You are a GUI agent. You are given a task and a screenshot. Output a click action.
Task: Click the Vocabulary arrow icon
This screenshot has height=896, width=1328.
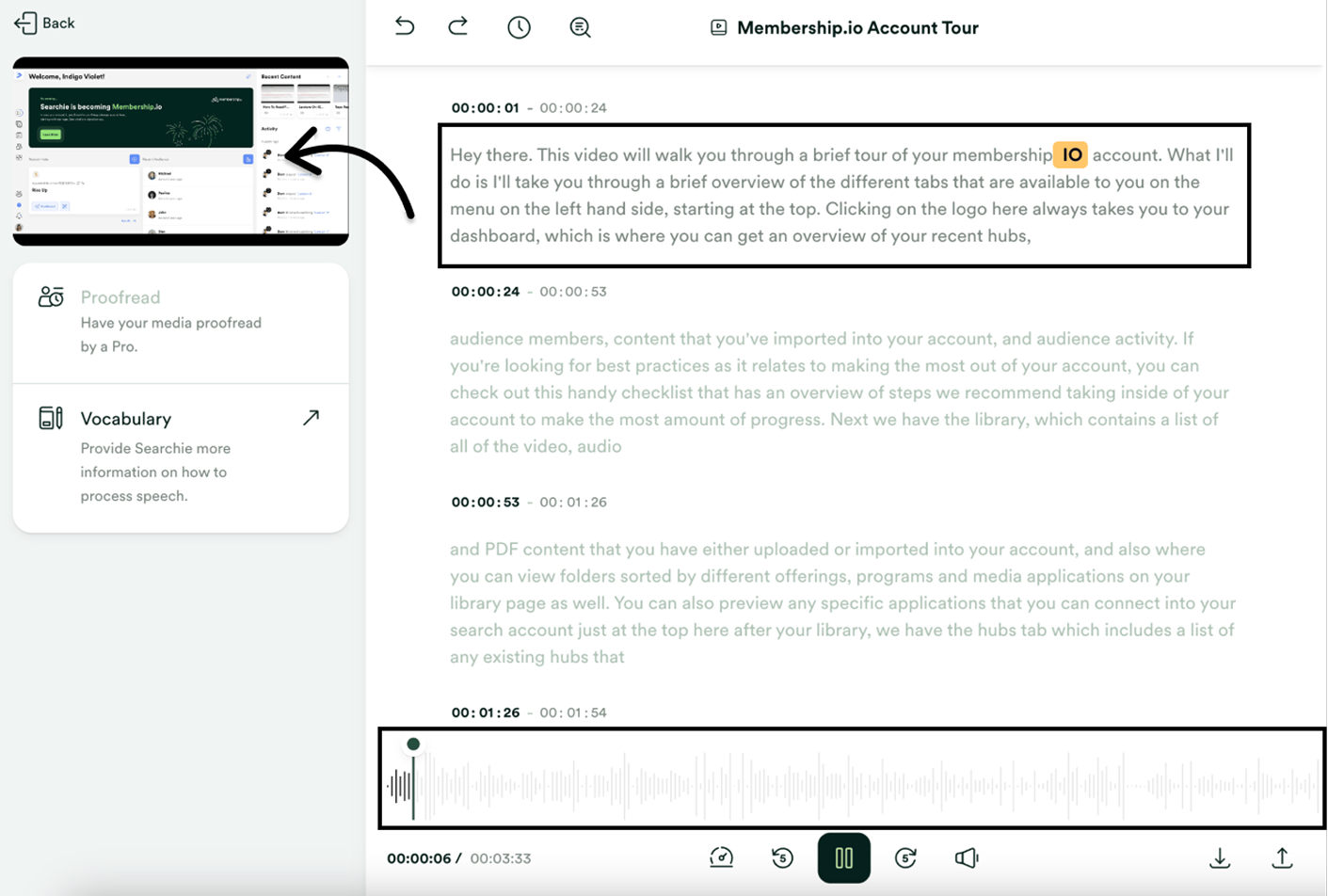pos(311,417)
